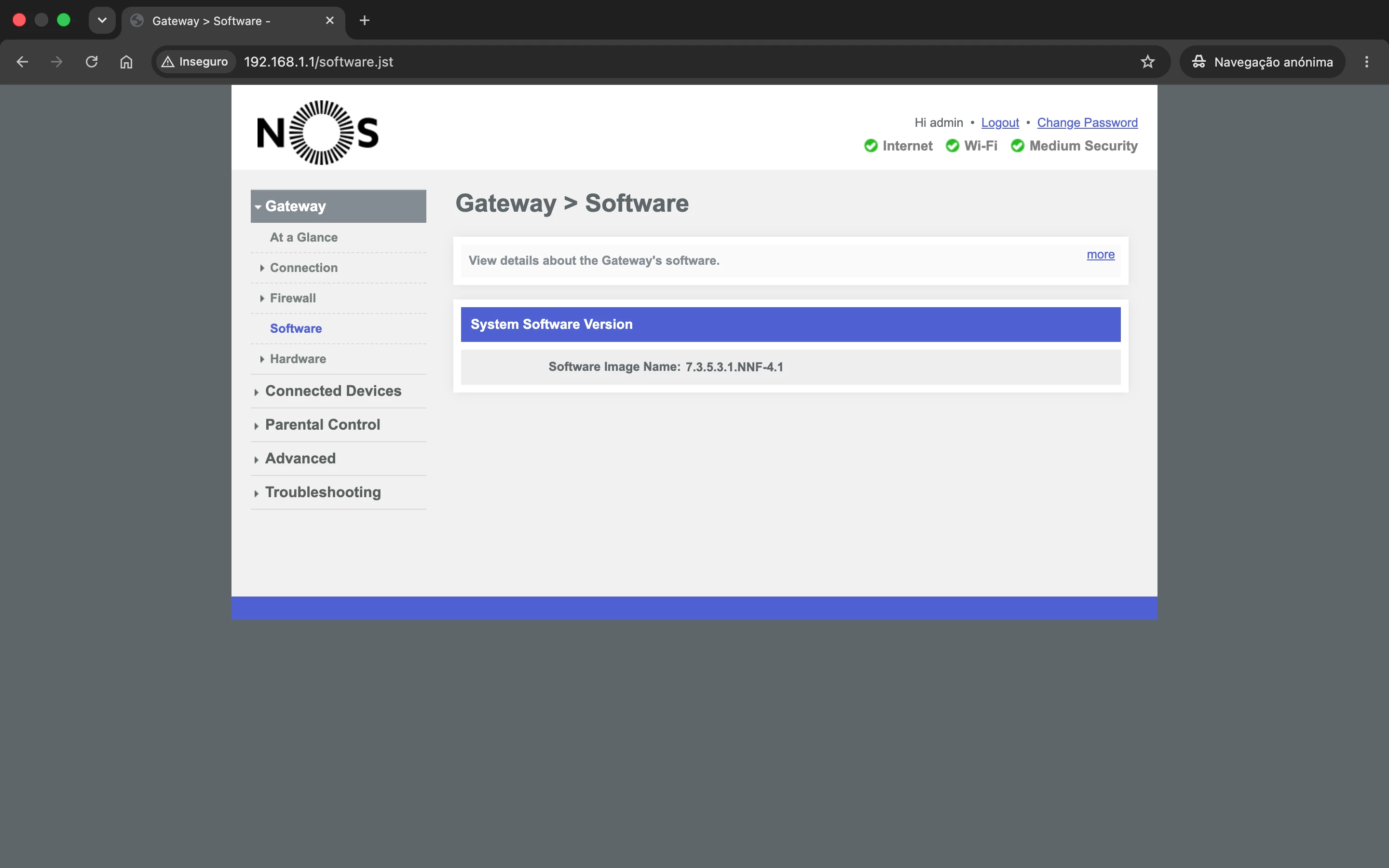Collapse the Gateway menu section

tap(338, 206)
